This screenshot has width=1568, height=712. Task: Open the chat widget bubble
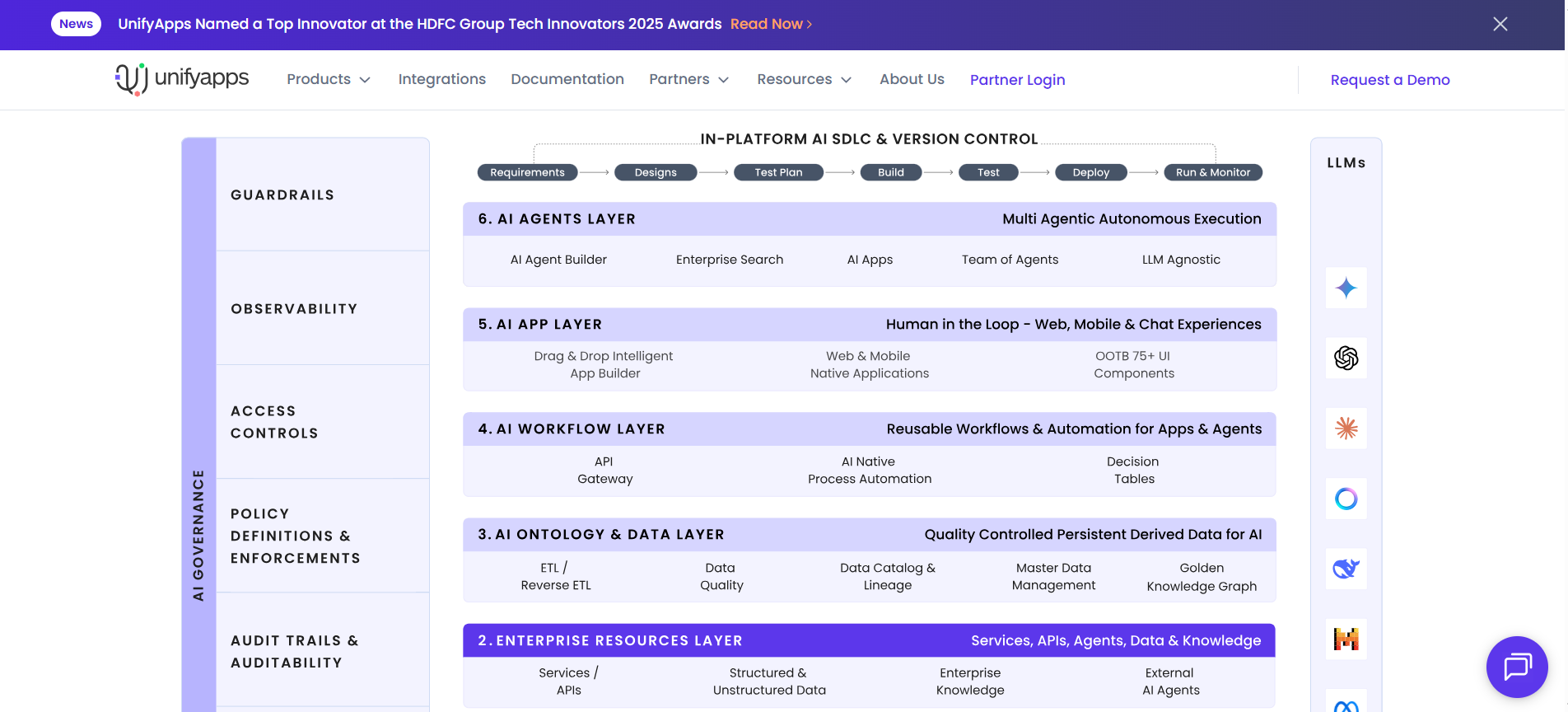point(1516,667)
